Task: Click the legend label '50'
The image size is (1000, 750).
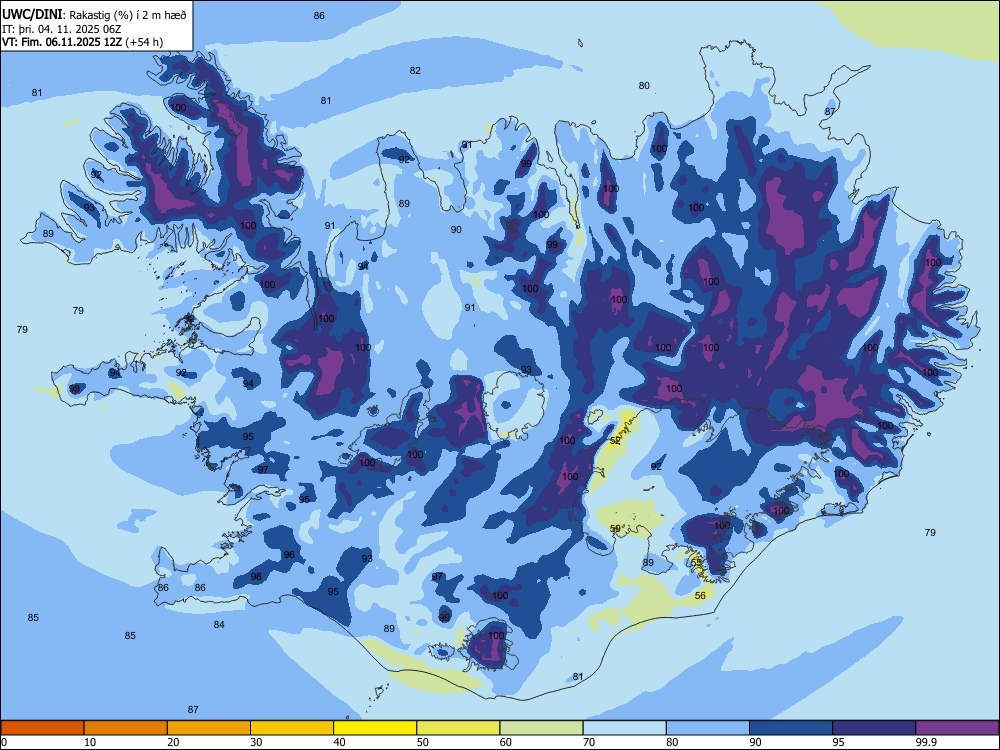Action: (x=423, y=742)
